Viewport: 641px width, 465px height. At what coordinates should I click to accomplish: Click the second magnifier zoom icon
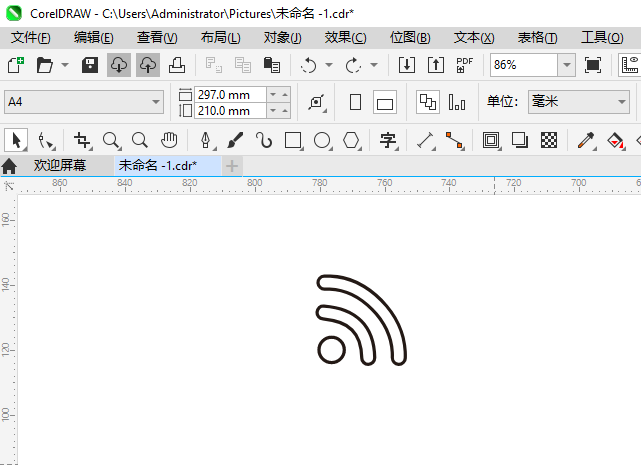point(140,141)
